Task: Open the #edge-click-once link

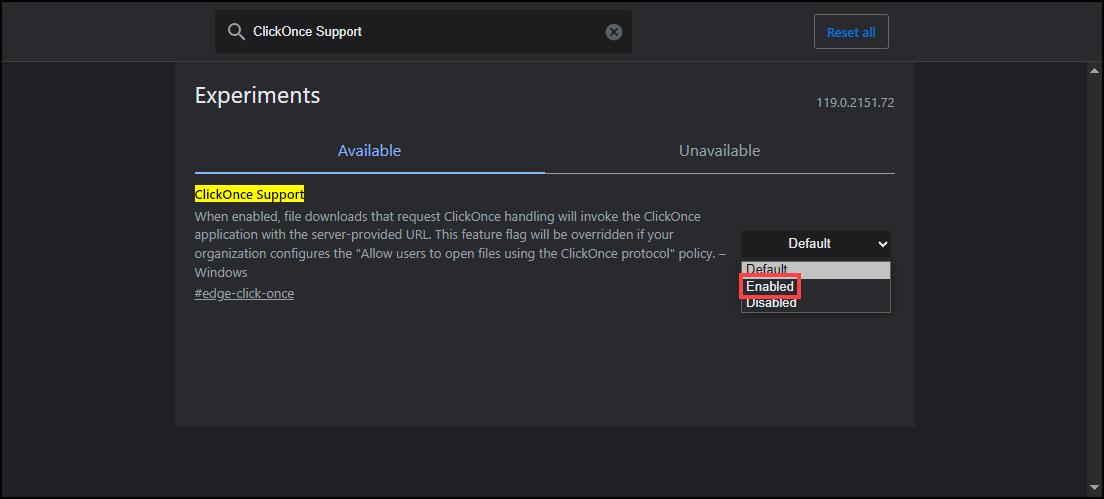Action: tap(244, 293)
